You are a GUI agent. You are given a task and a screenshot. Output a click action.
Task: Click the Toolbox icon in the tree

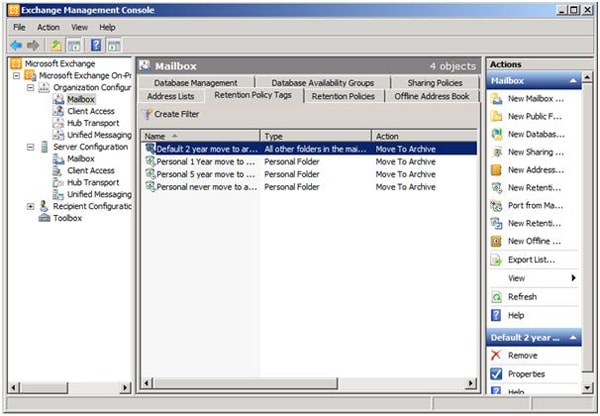click(x=44, y=218)
